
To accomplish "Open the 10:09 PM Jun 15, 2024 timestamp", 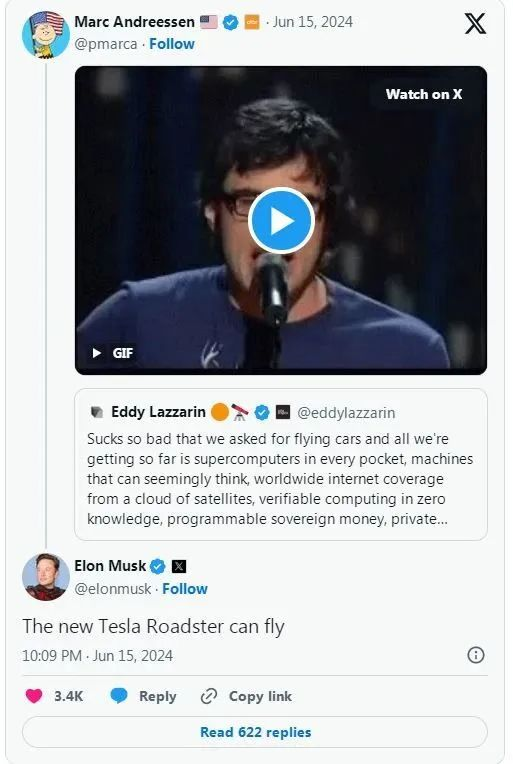I will pyautogui.click(x=97, y=655).
